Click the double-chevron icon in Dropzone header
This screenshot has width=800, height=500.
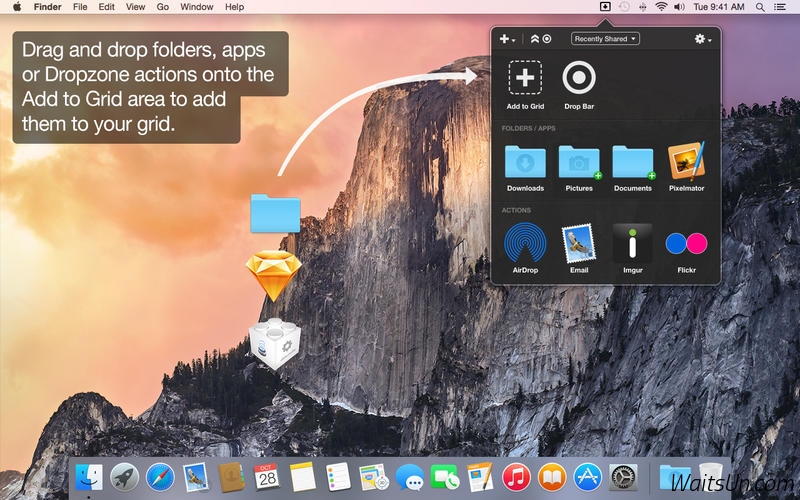pyautogui.click(x=535, y=39)
